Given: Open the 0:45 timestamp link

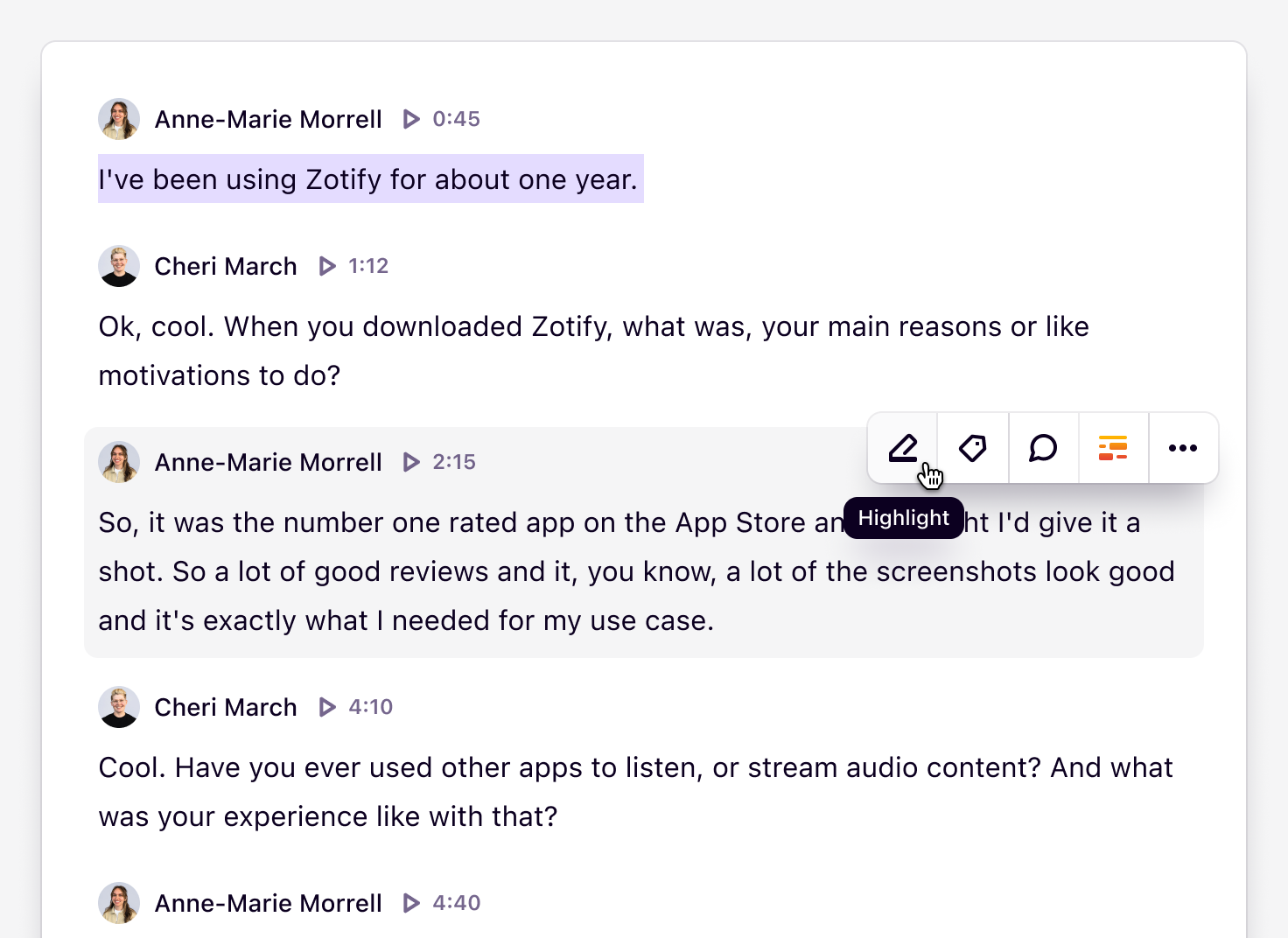Looking at the screenshot, I should 456,119.
